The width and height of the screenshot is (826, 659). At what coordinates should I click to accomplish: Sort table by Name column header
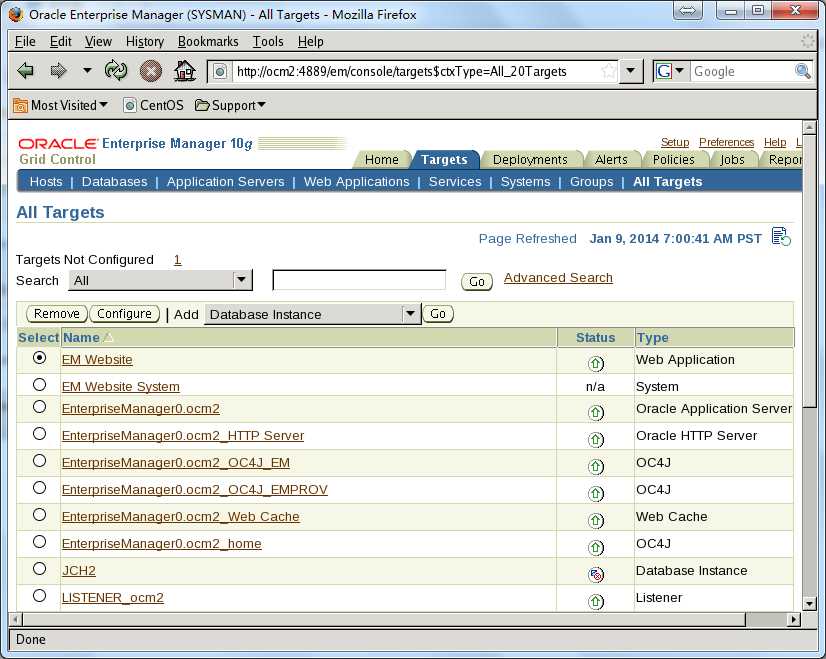(x=81, y=338)
